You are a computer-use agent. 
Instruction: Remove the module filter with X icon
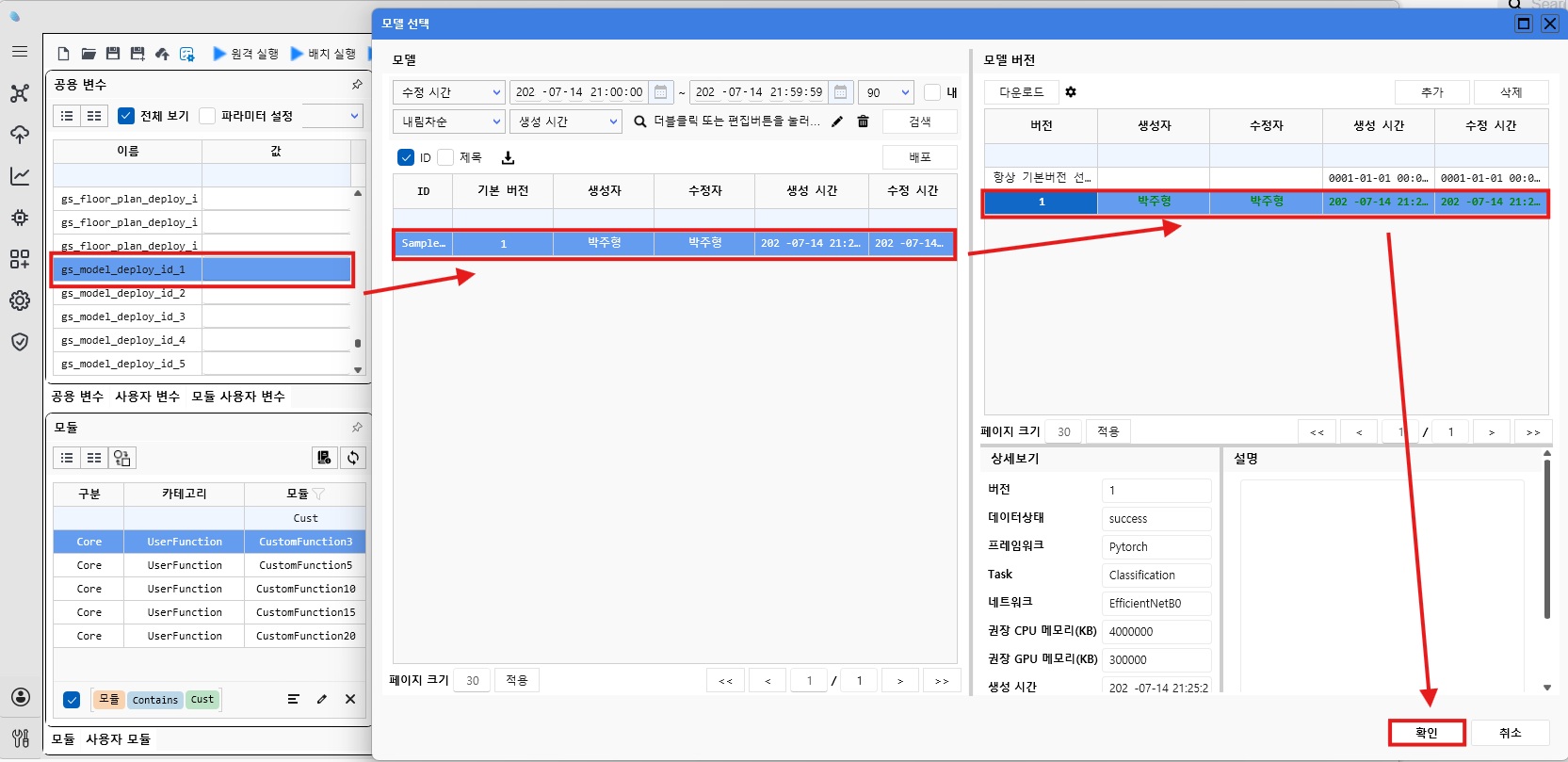pos(350,699)
